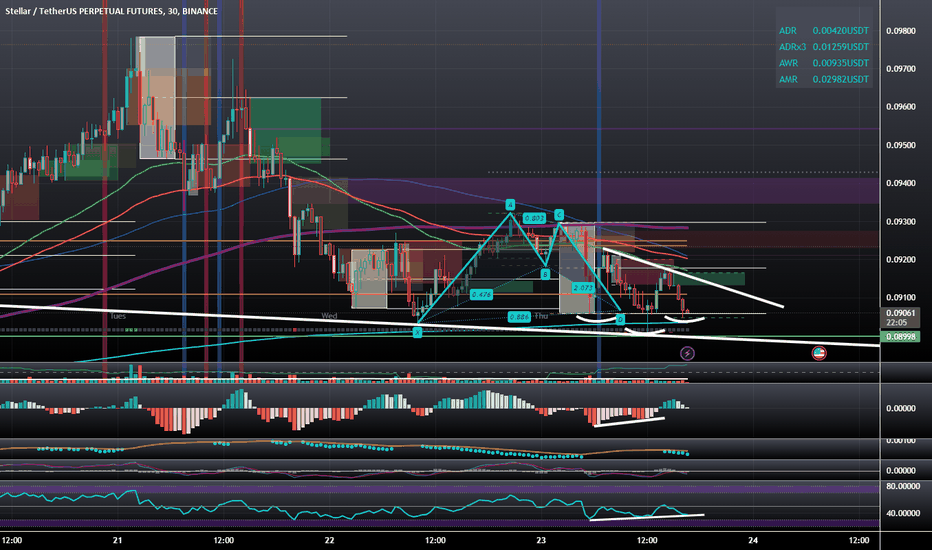The height and width of the screenshot is (550, 932).
Task: Click the 0.476 ratio label
Action: pos(481,294)
